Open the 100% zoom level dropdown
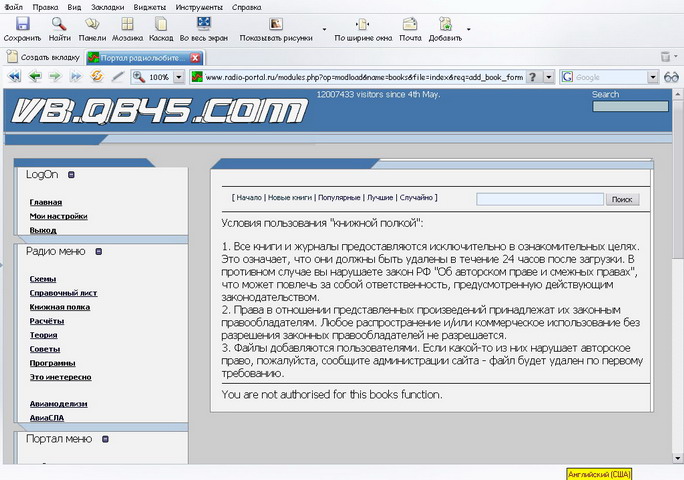 pos(179,76)
